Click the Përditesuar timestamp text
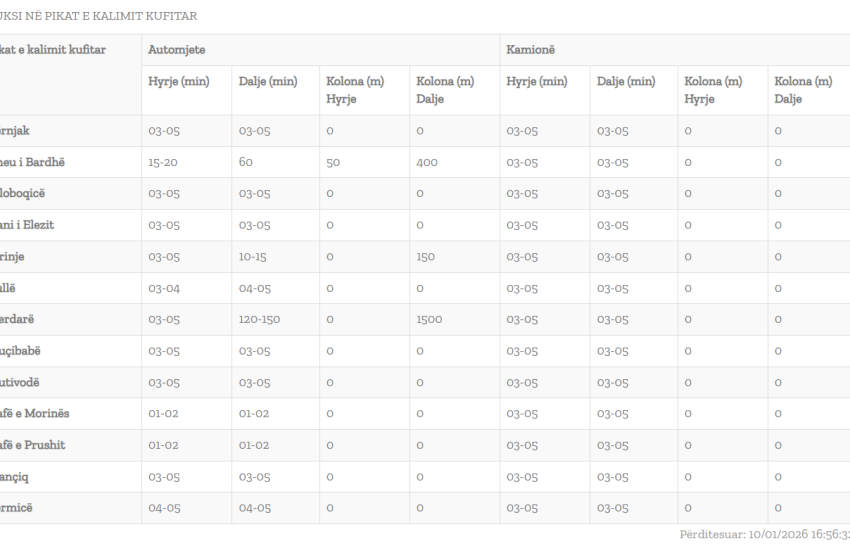This screenshot has width=850, height=560. coord(764,535)
